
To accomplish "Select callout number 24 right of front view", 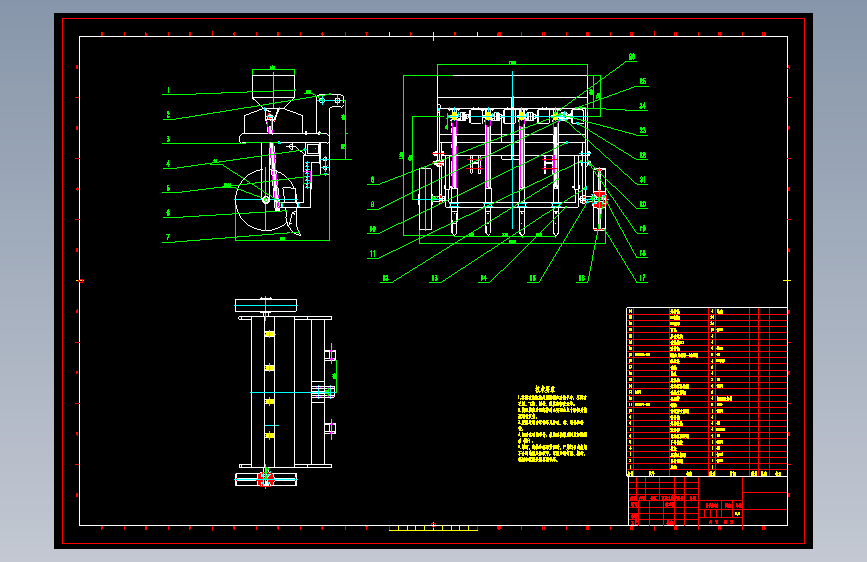I will coord(643,106).
